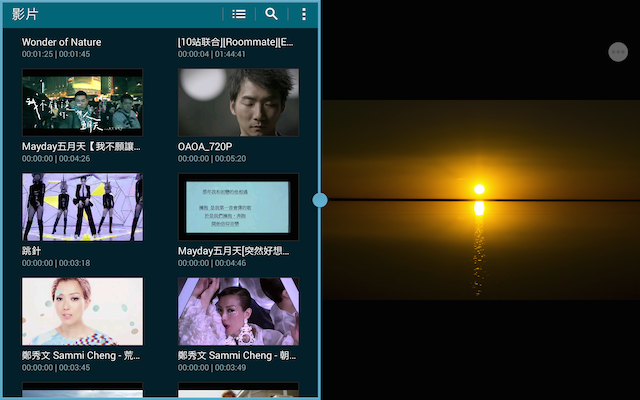The width and height of the screenshot is (640, 400).
Task: Tap the sunset video playing in right pane
Action: tap(481, 200)
